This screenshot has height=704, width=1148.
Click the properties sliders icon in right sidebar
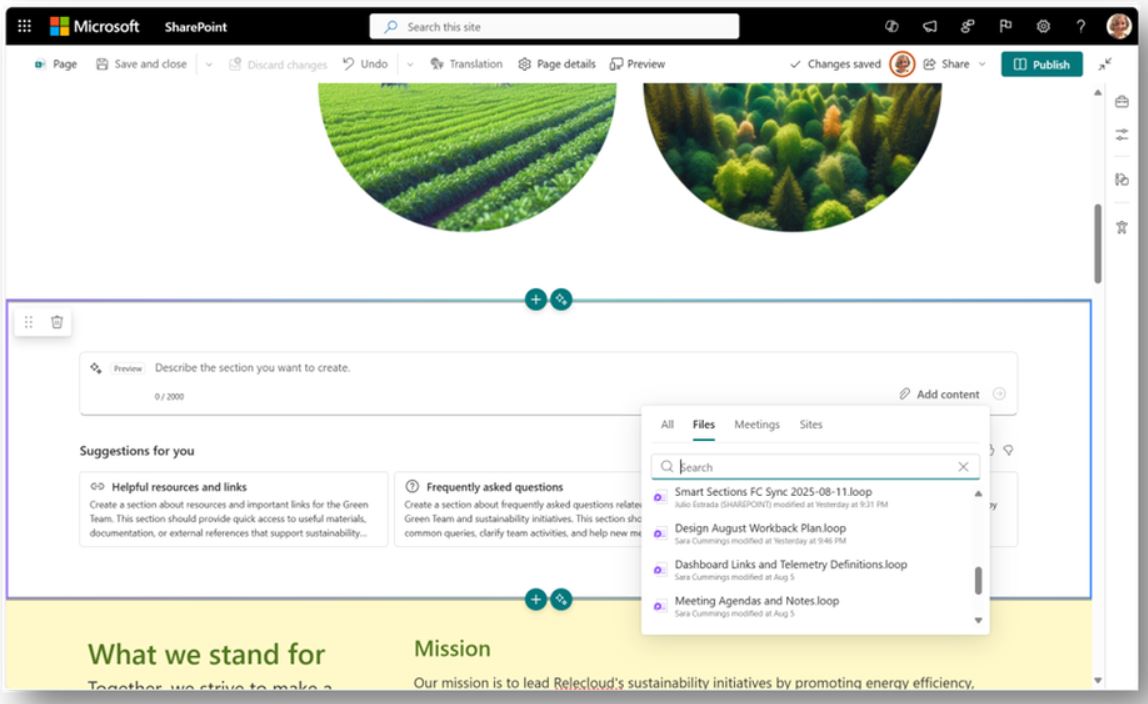1122,132
